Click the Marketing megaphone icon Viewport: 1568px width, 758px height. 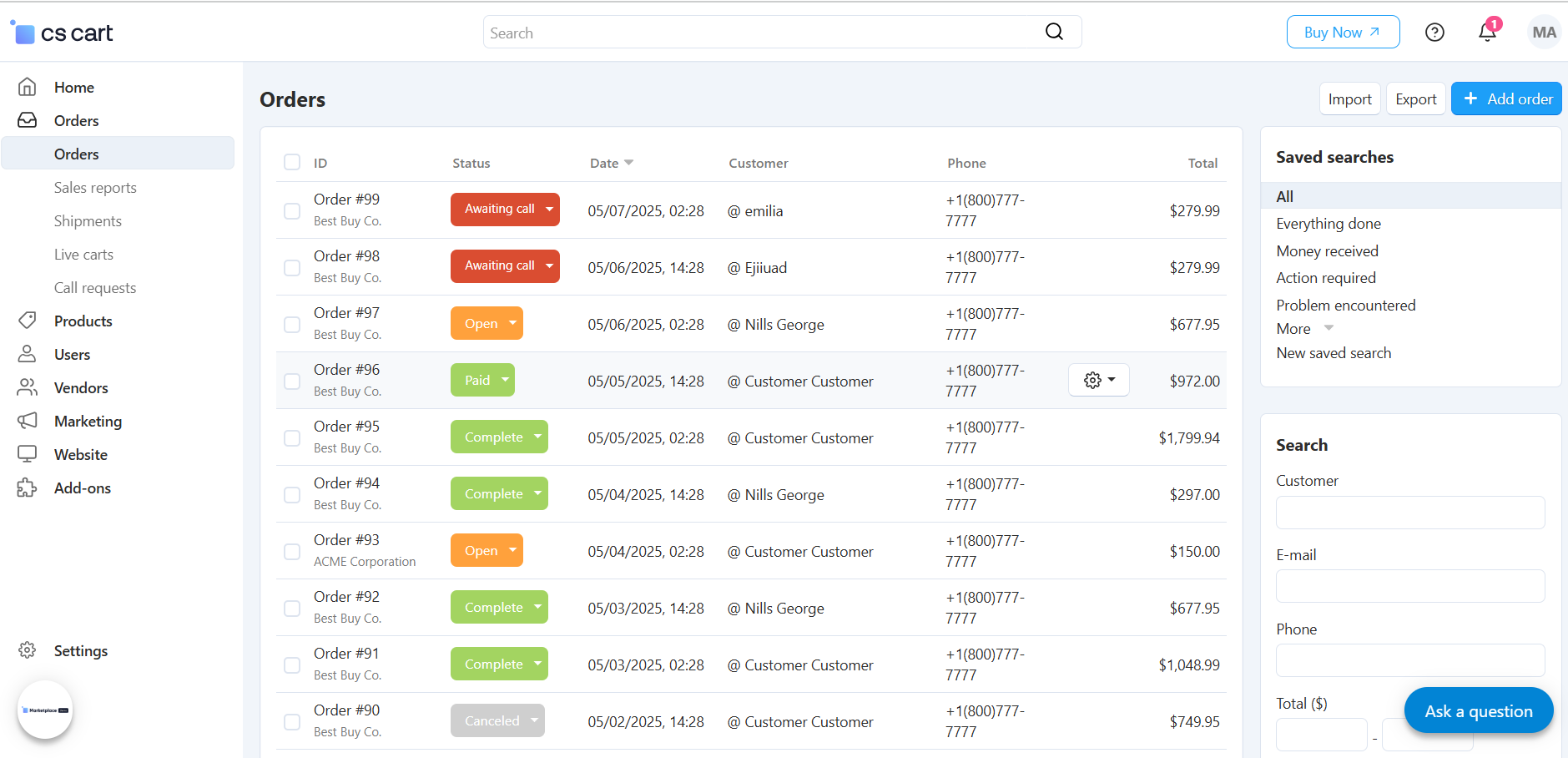28,421
